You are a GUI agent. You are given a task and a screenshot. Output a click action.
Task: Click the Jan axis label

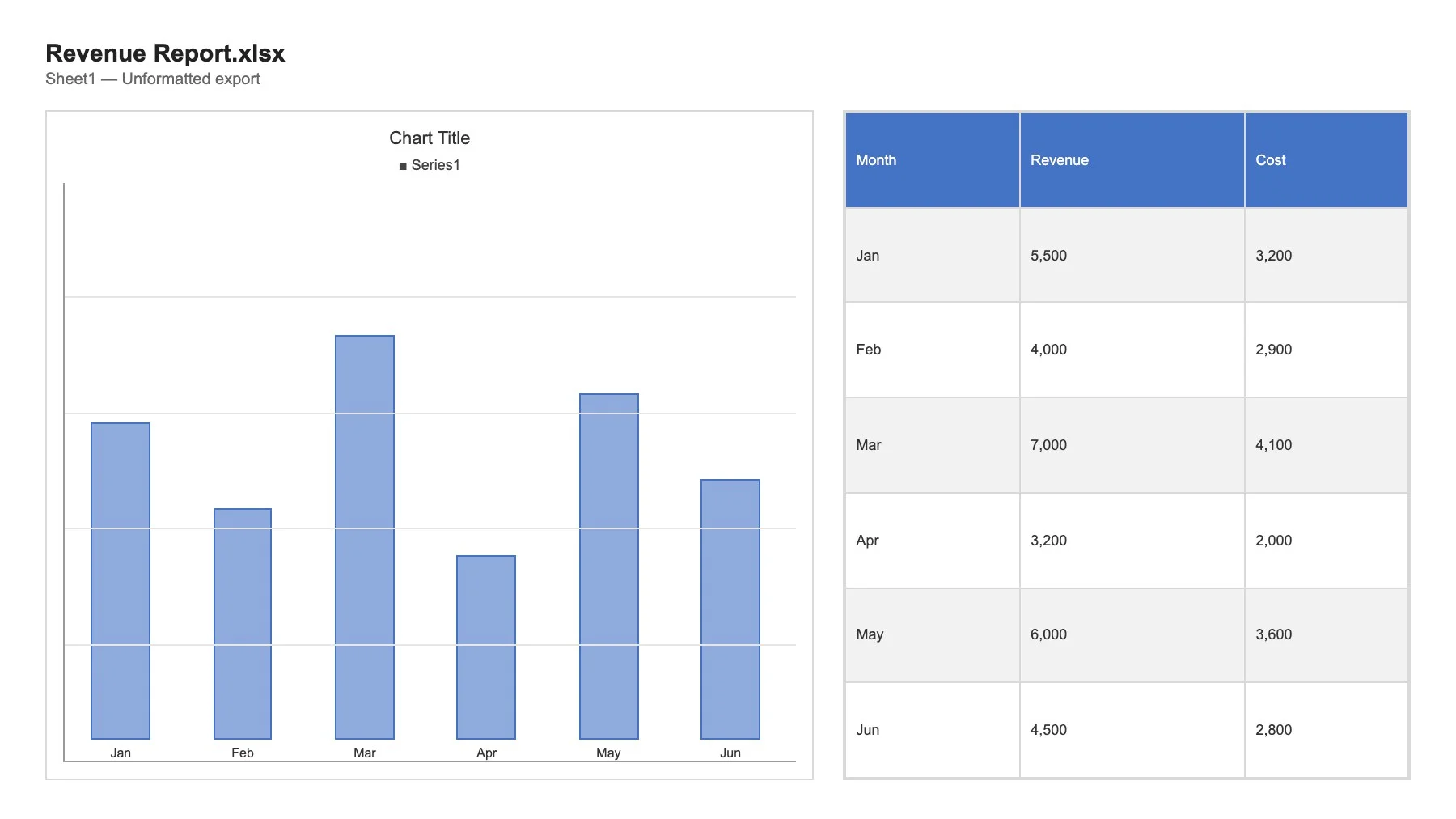coord(121,753)
